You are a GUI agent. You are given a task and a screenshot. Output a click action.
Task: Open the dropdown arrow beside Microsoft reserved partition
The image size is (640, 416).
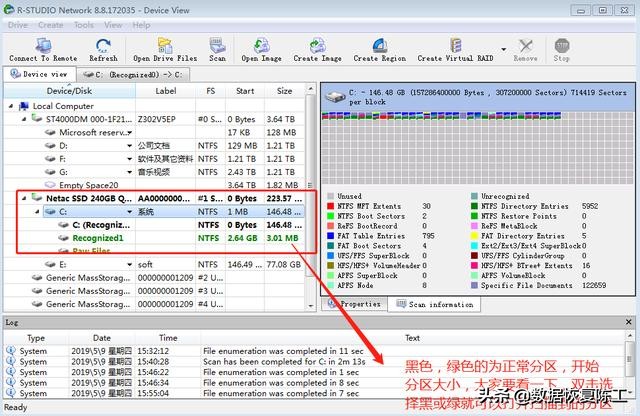click(x=127, y=132)
